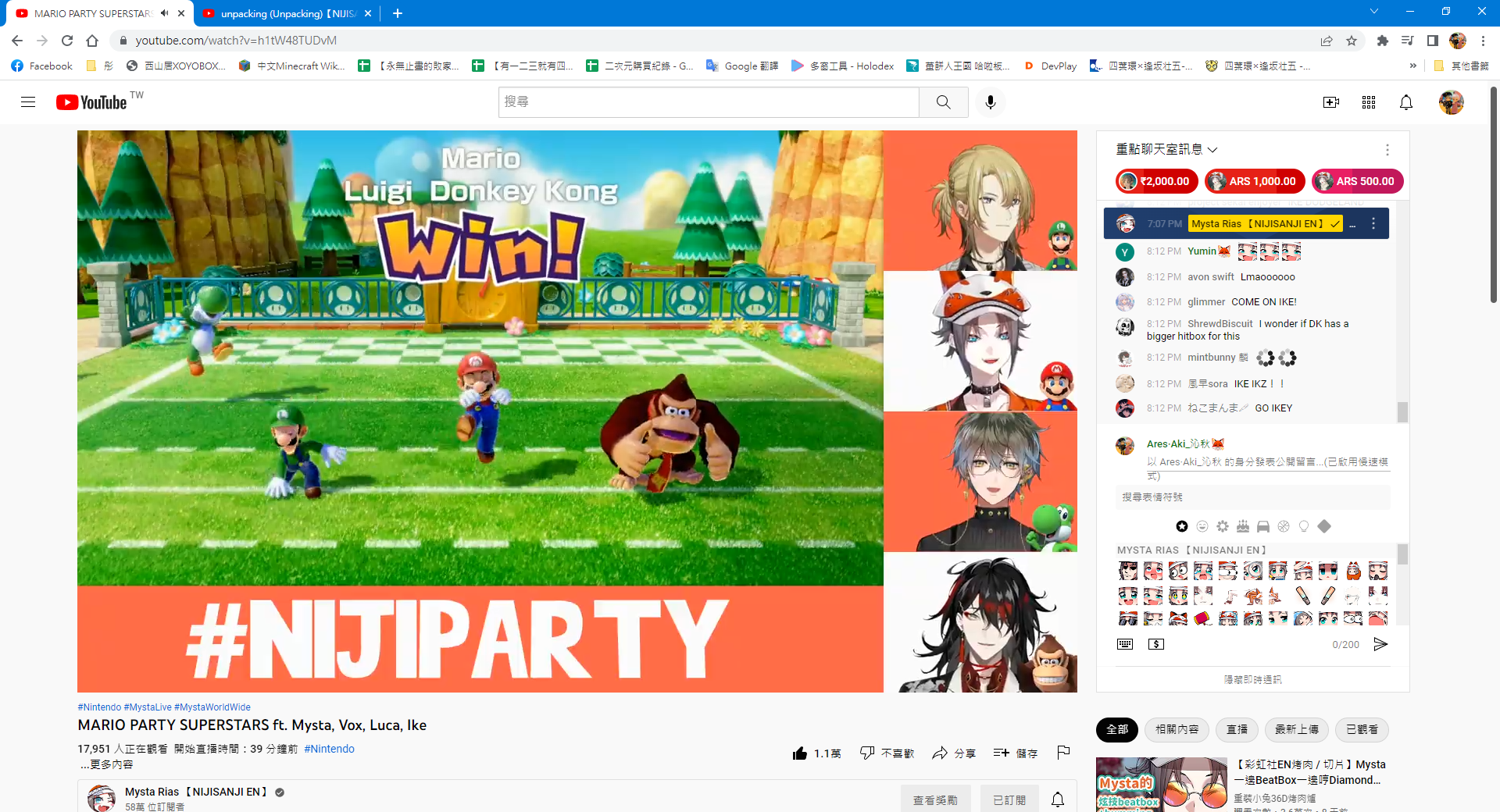Select the flower nature emoji category
1500x812 pixels.
(x=1223, y=526)
